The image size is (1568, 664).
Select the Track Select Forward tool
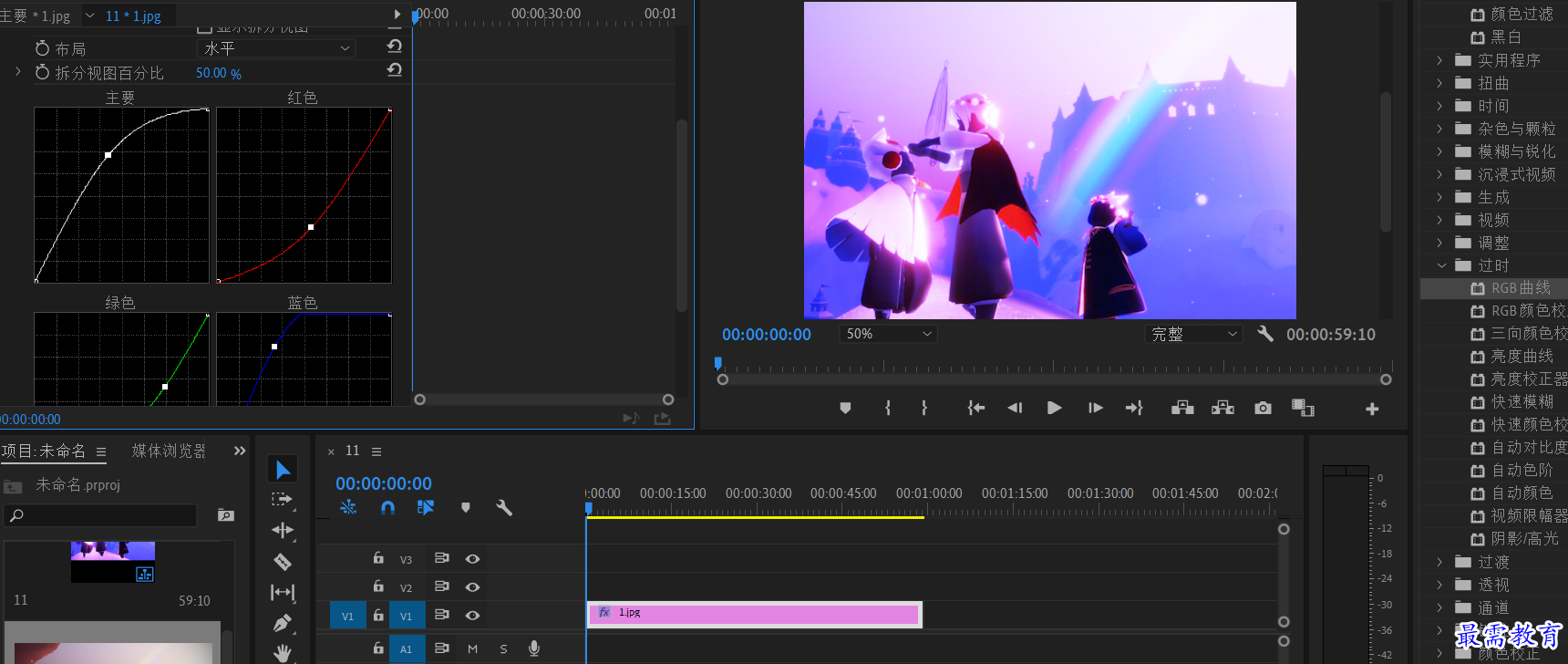pos(283,500)
